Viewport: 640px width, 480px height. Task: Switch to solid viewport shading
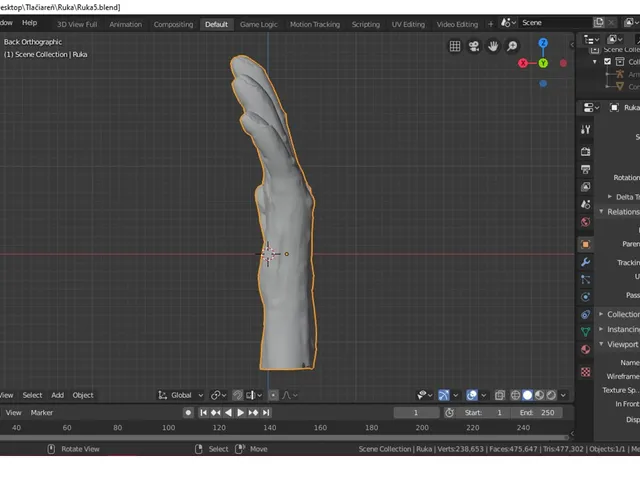pos(527,395)
